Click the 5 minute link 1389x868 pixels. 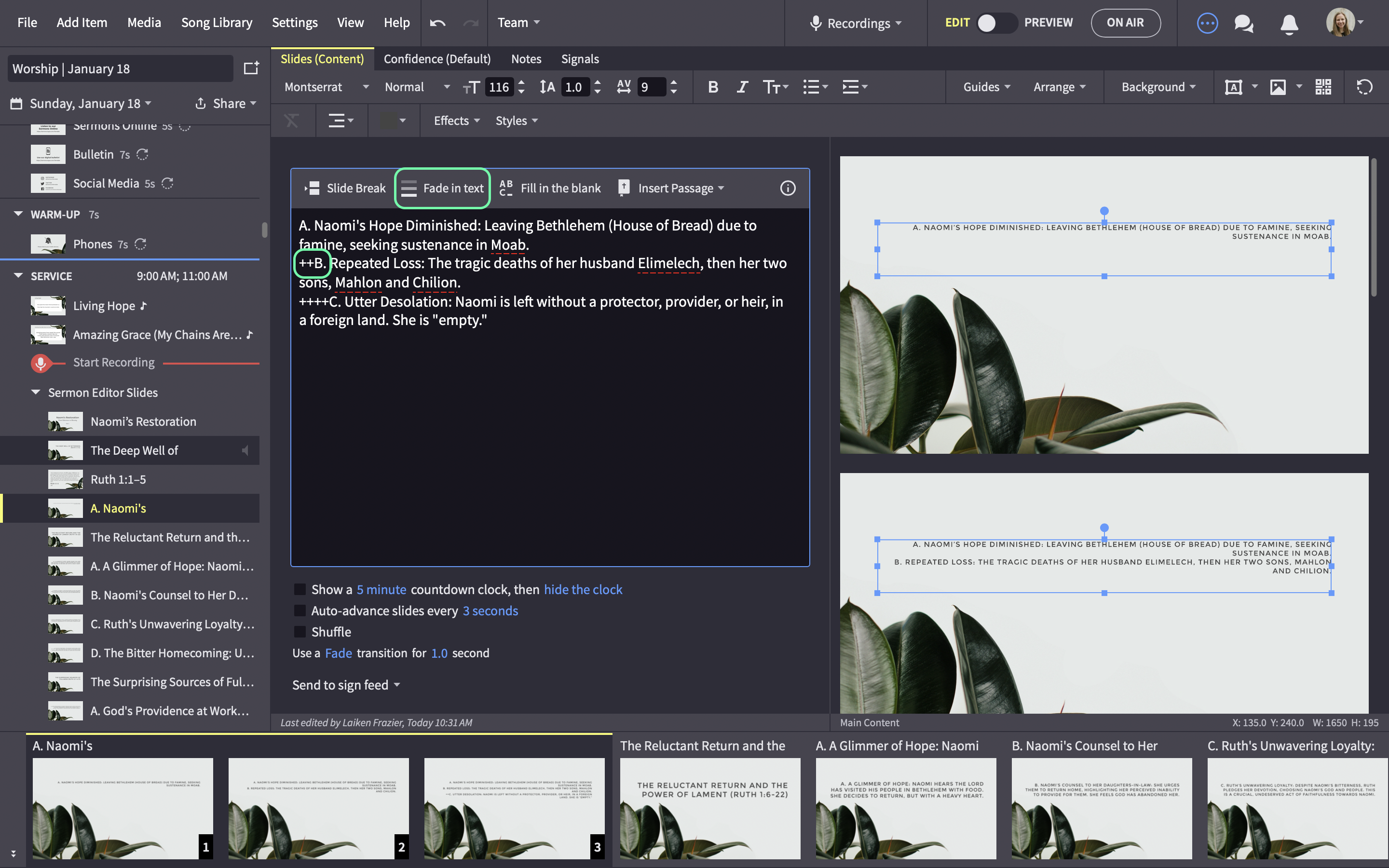[x=381, y=590]
